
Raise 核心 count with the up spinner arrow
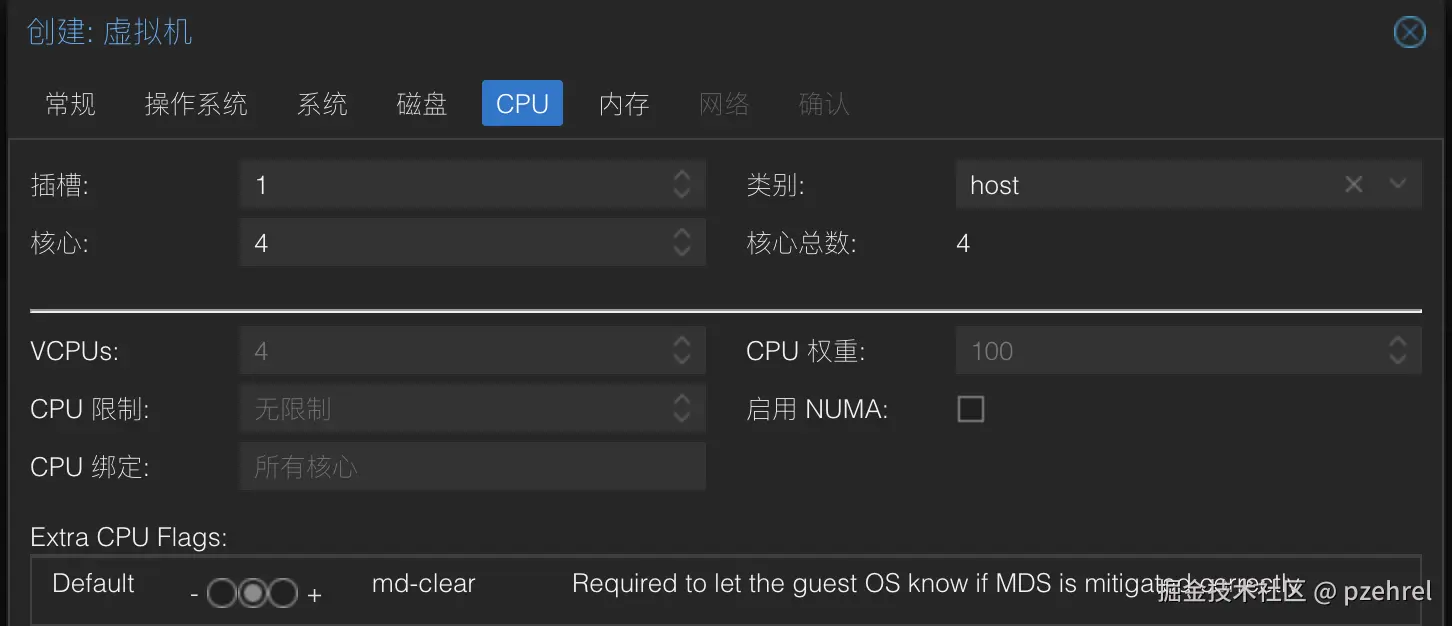click(x=681, y=236)
